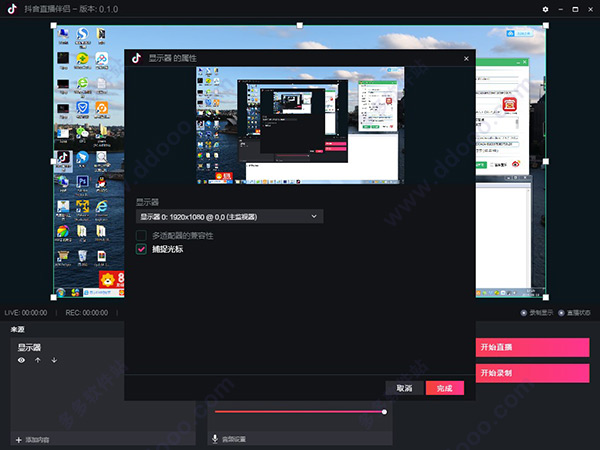The height and width of the screenshot is (450, 600).
Task: Click the top-center selection handle of preview
Action: point(300,25)
